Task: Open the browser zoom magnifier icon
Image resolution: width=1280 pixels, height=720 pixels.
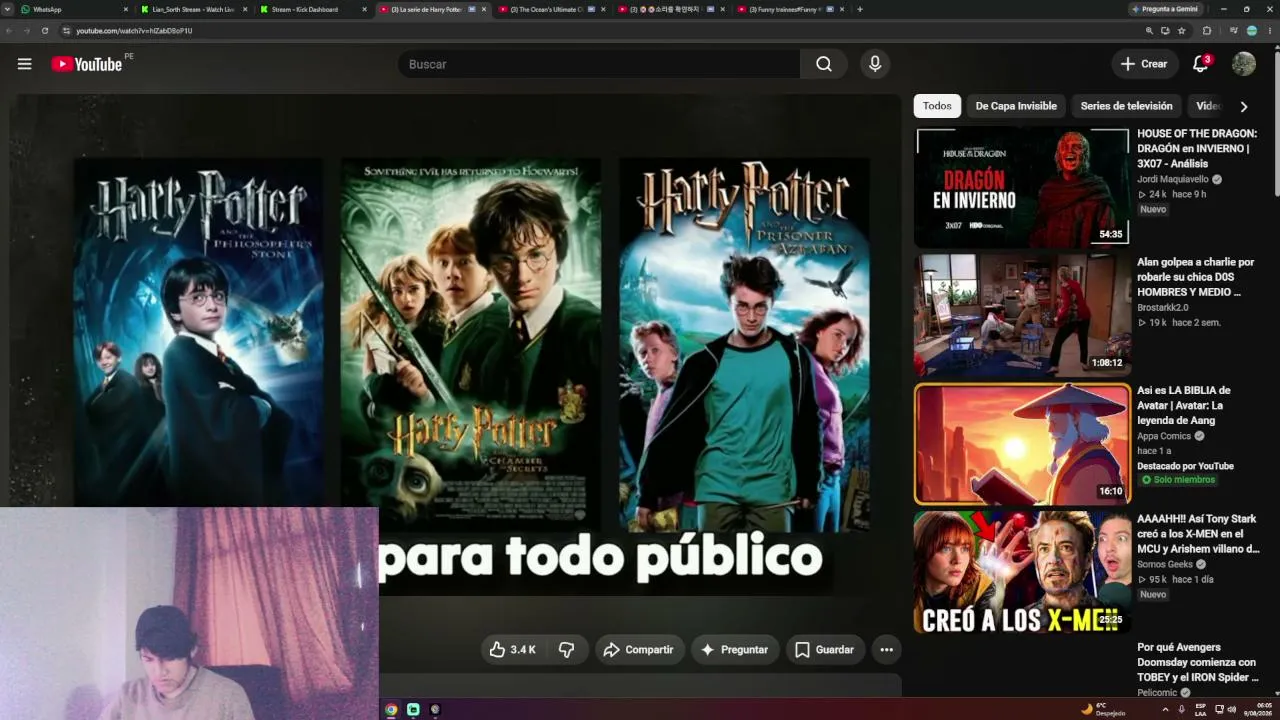Action: pos(1150,31)
